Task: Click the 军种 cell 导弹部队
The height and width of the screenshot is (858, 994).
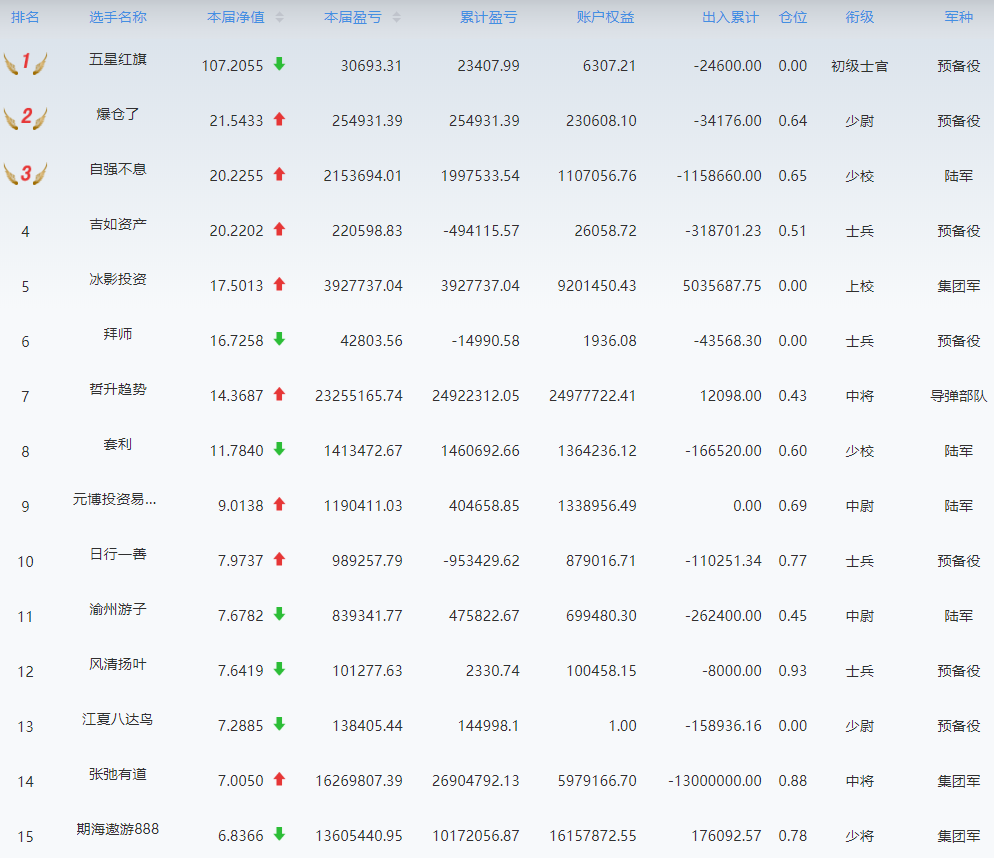Action: pyautogui.click(x=958, y=396)
